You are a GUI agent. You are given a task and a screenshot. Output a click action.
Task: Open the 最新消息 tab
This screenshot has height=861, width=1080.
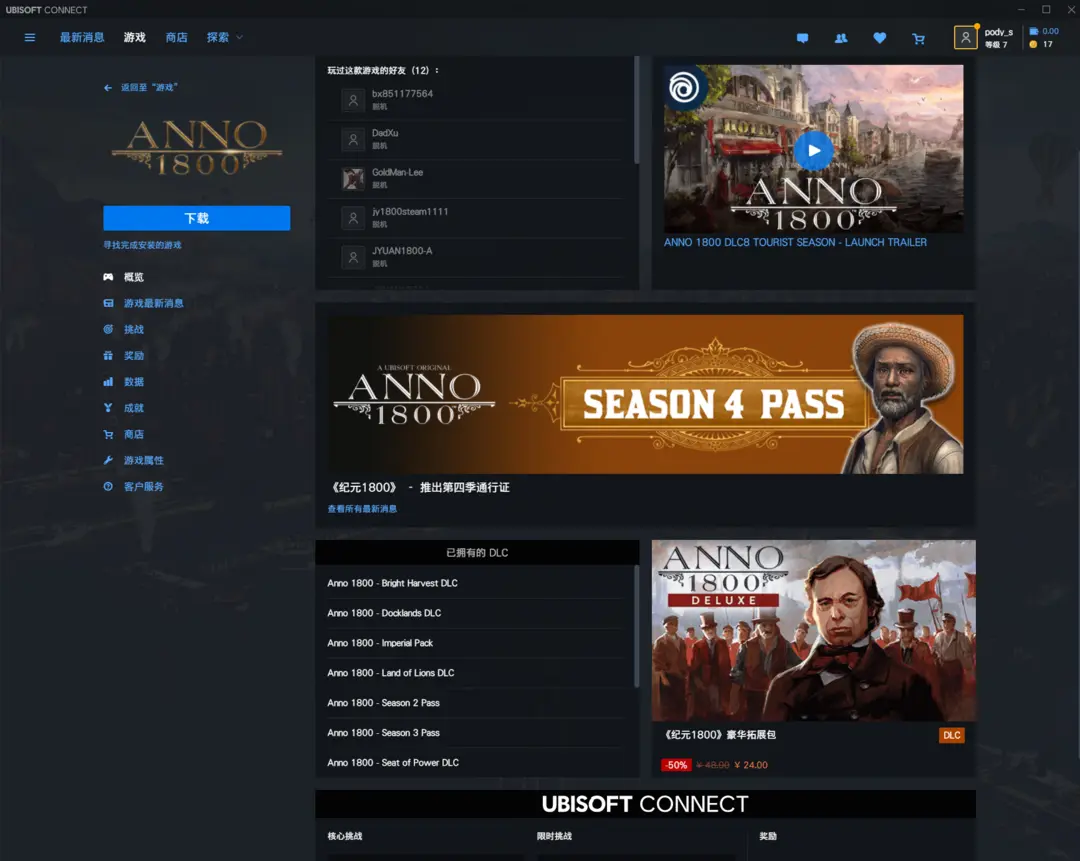(x=82, y=37)
